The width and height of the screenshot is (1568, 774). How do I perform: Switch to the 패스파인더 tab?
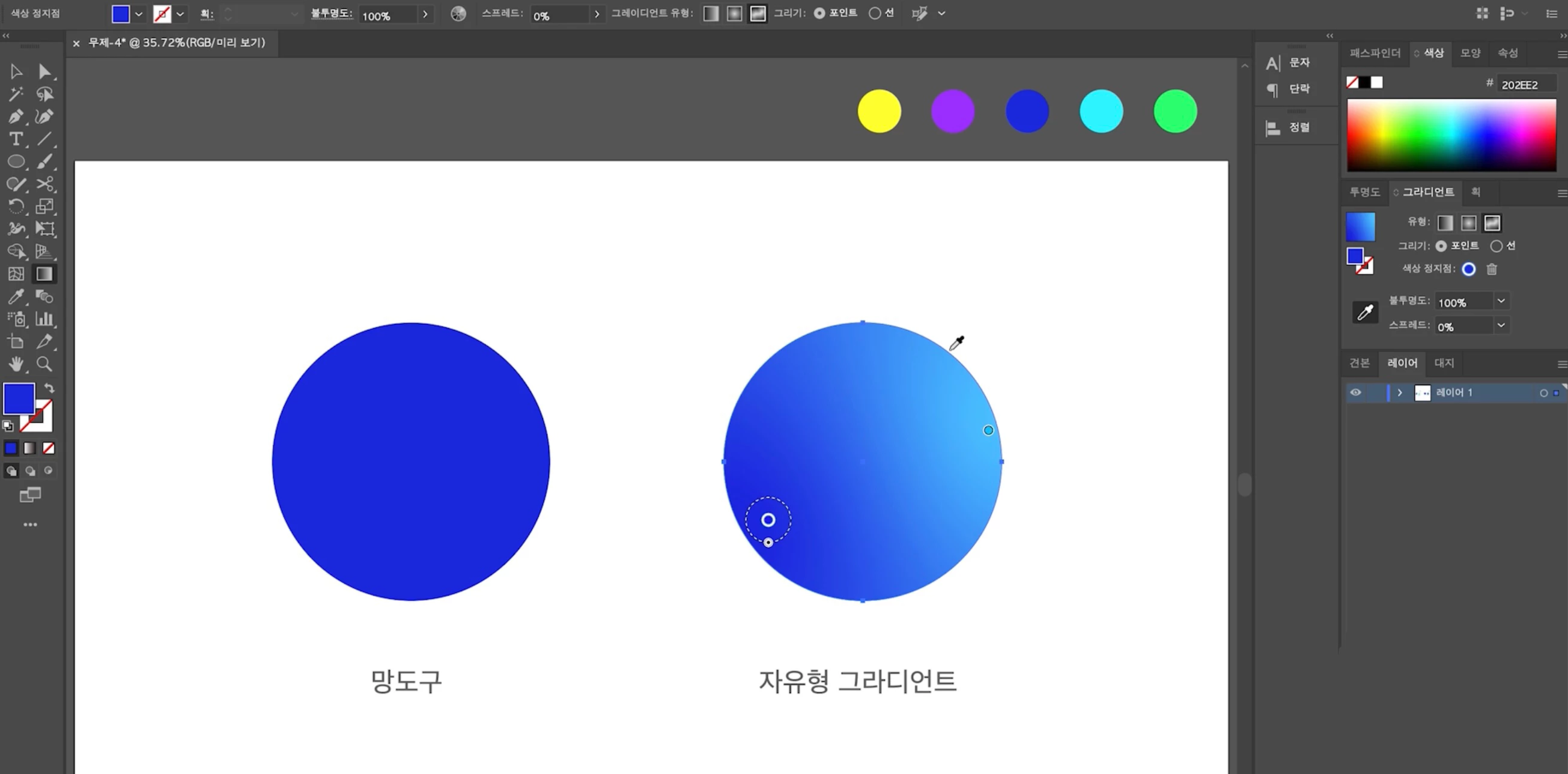click(x=1375, y=53)
